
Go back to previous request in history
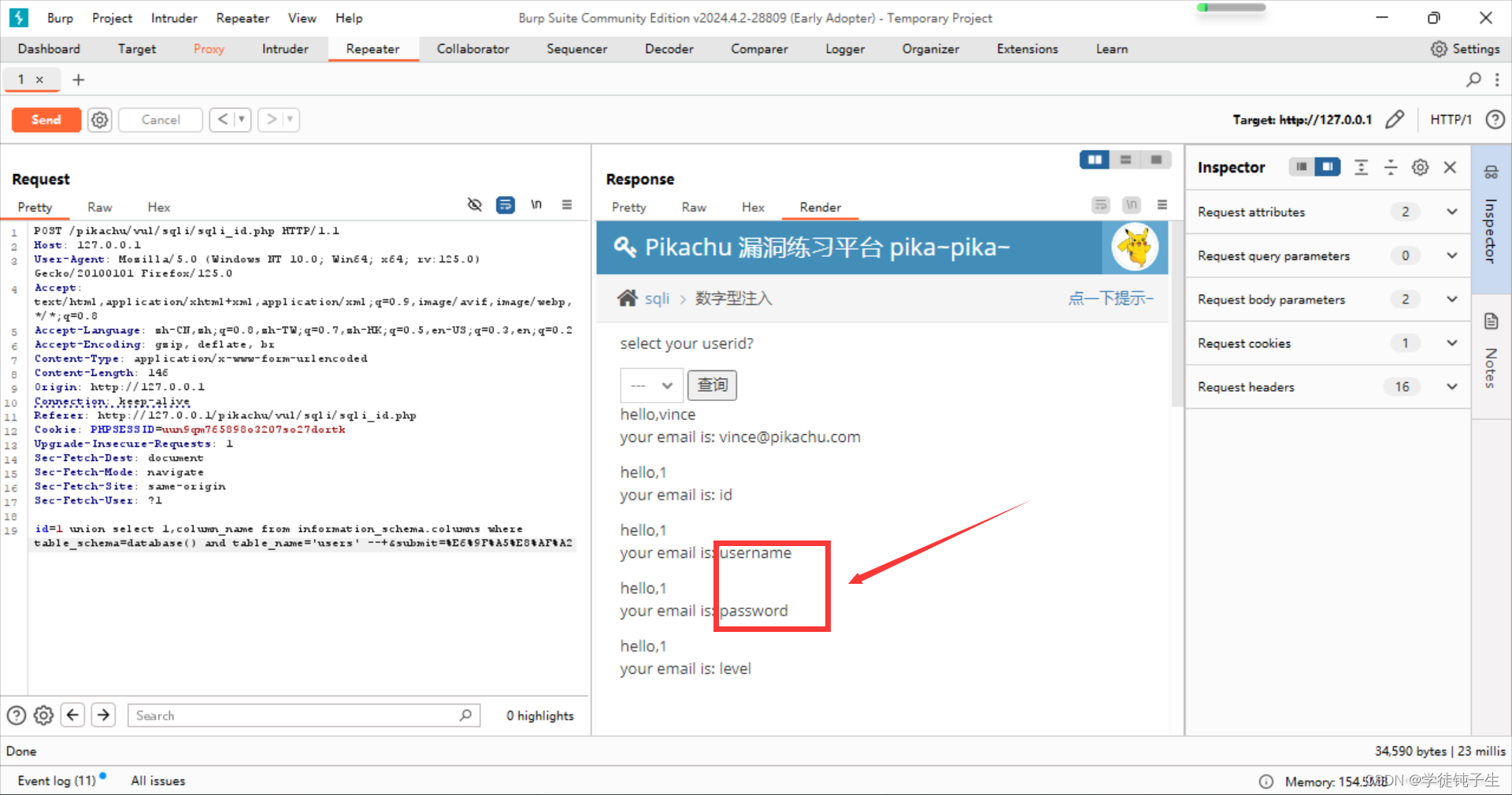223,120
